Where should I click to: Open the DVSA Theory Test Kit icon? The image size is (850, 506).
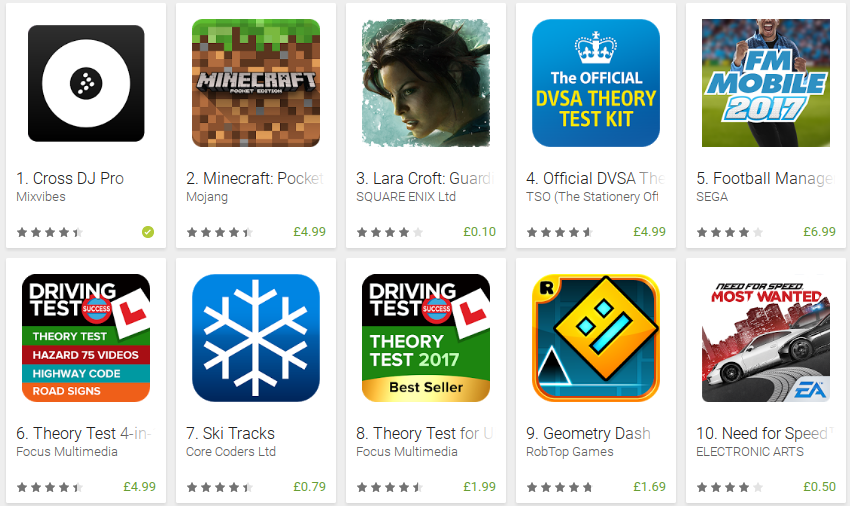tap(596, 83)
